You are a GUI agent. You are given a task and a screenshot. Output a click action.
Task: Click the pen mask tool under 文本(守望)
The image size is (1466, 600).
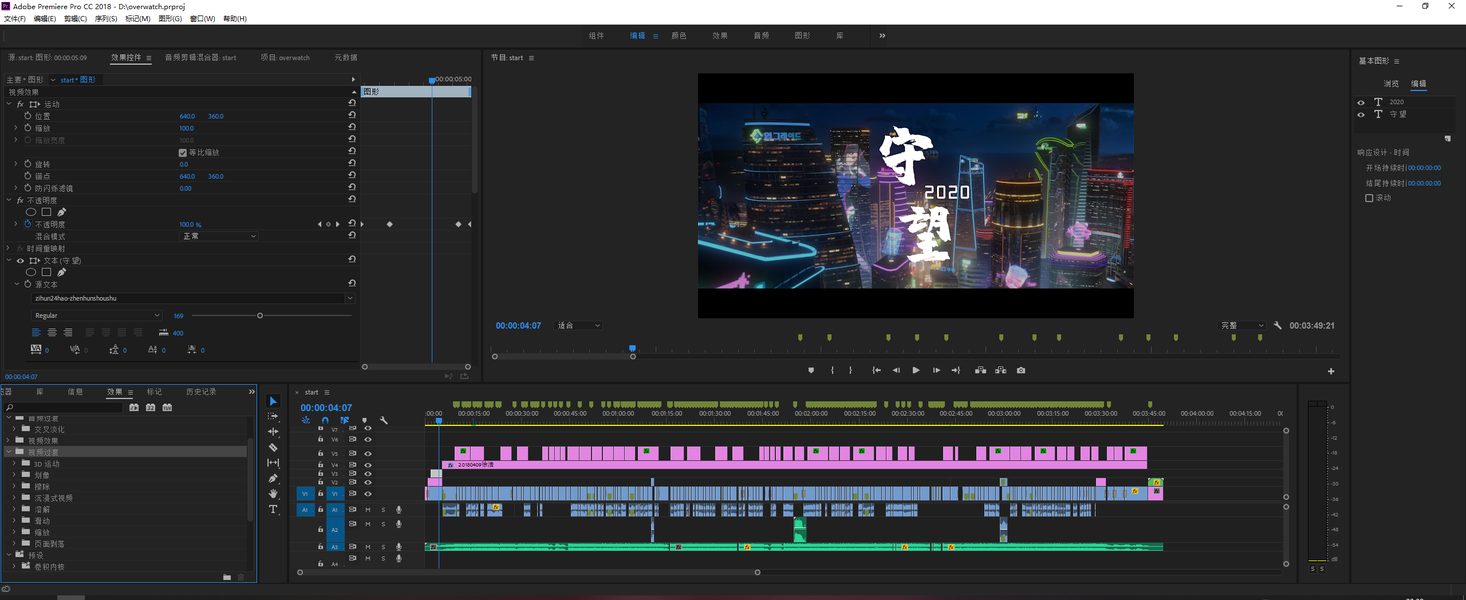point(61,272)
